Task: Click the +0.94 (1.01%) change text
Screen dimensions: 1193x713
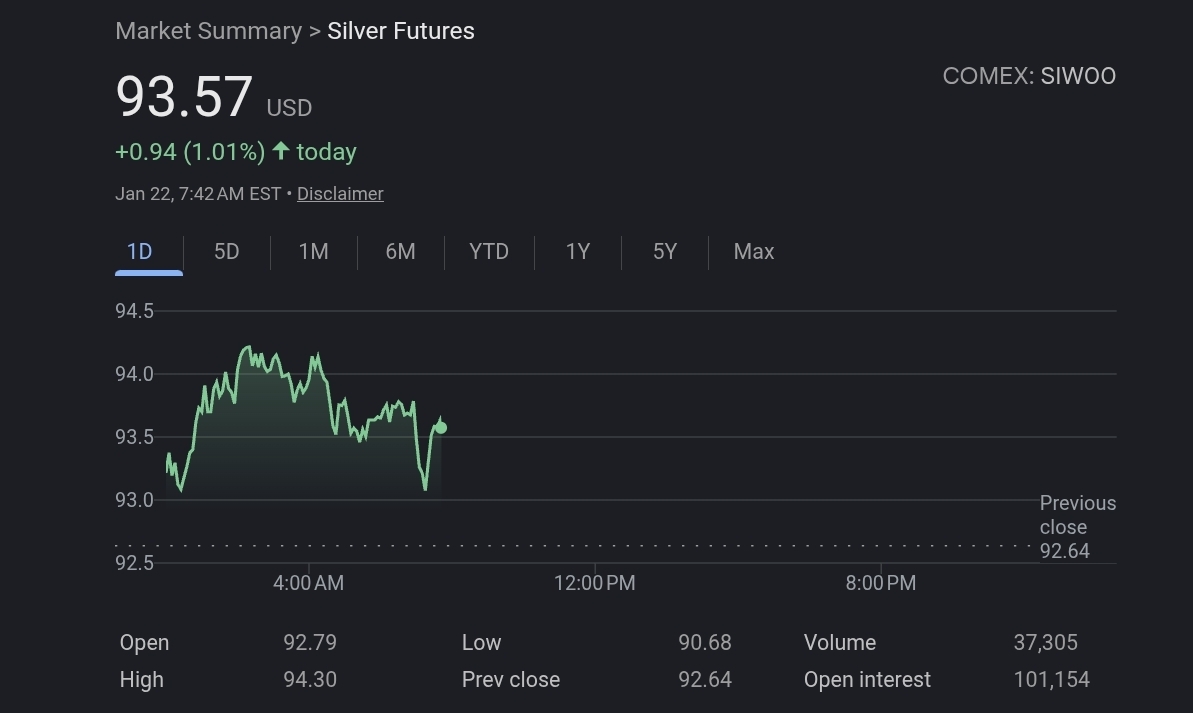Action: 190,152
